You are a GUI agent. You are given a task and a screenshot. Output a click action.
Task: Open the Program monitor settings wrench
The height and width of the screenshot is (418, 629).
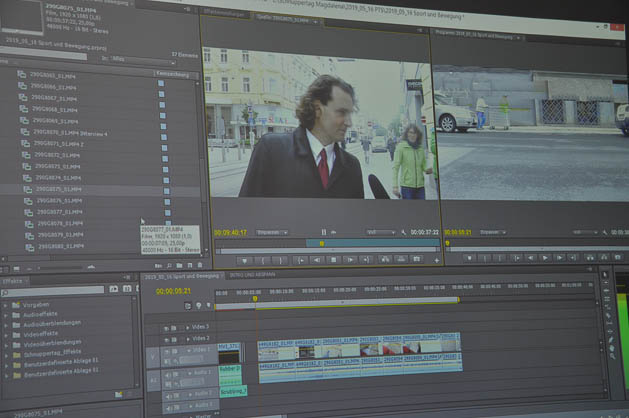pyautogui.click(x=605, y=232)
